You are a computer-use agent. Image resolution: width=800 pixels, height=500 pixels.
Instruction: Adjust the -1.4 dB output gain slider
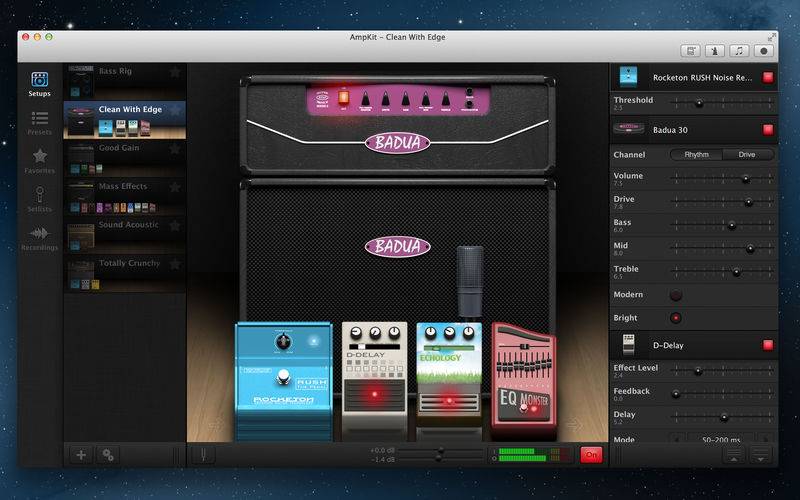coord(438,459)
